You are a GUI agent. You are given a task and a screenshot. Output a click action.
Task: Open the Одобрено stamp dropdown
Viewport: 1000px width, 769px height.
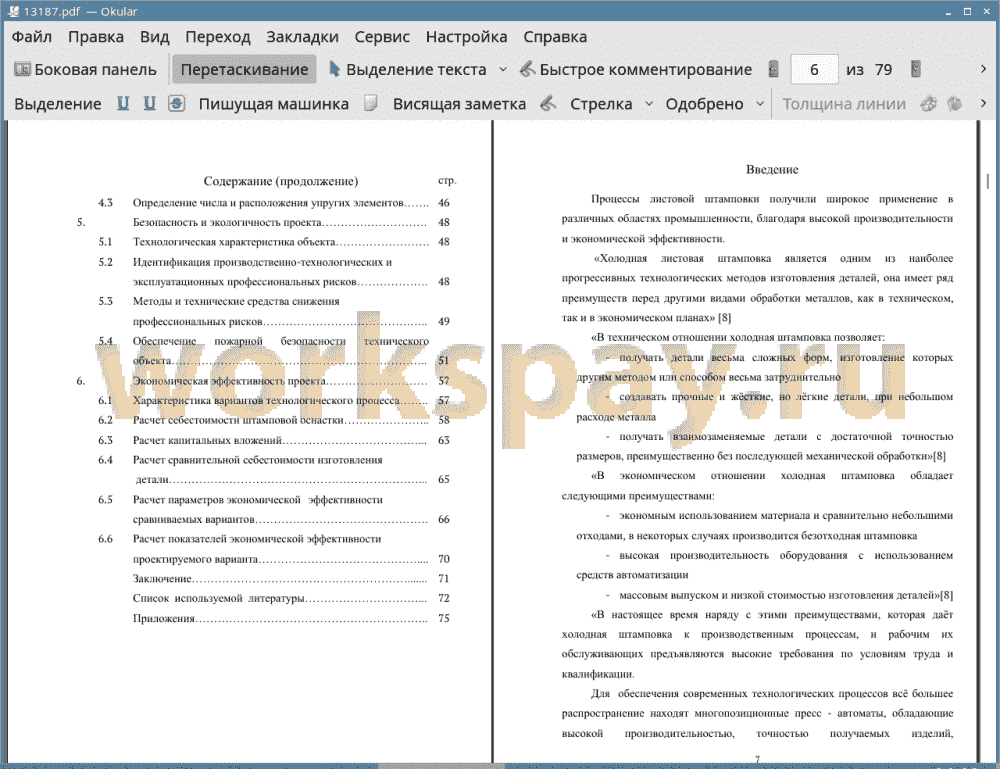[760, 103]
